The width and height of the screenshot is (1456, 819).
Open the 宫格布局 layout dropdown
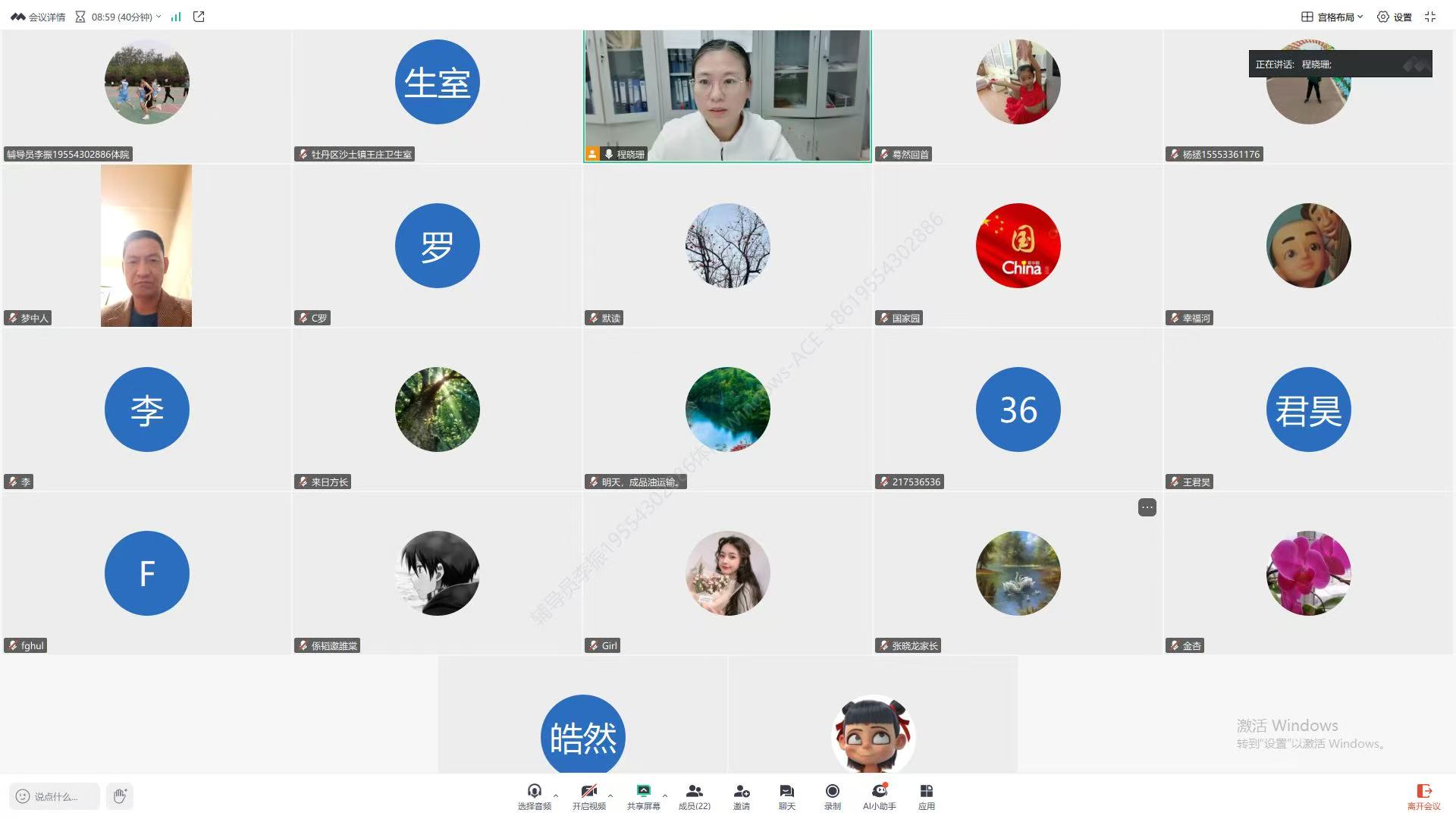1332,17
